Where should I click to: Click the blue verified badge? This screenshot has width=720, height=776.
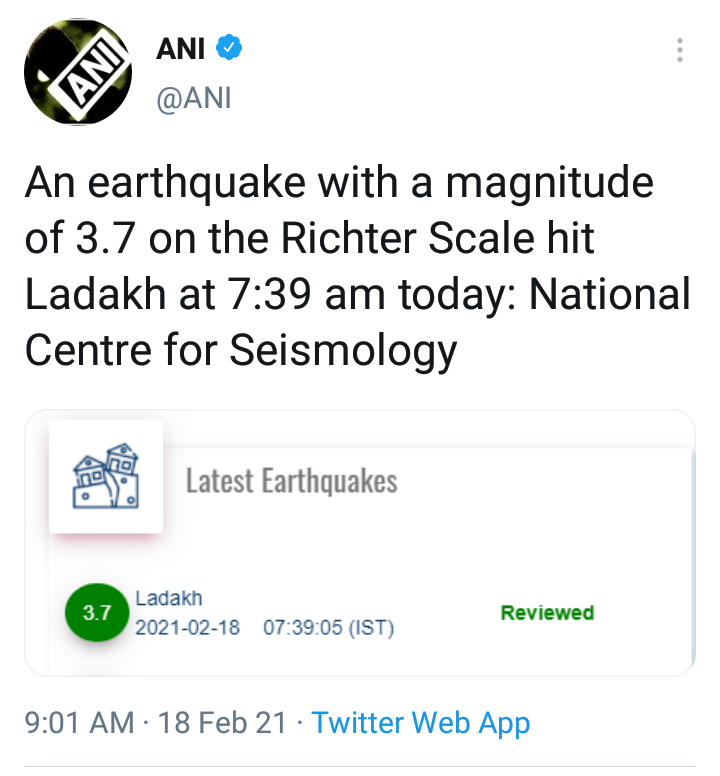tap(230, 47)
